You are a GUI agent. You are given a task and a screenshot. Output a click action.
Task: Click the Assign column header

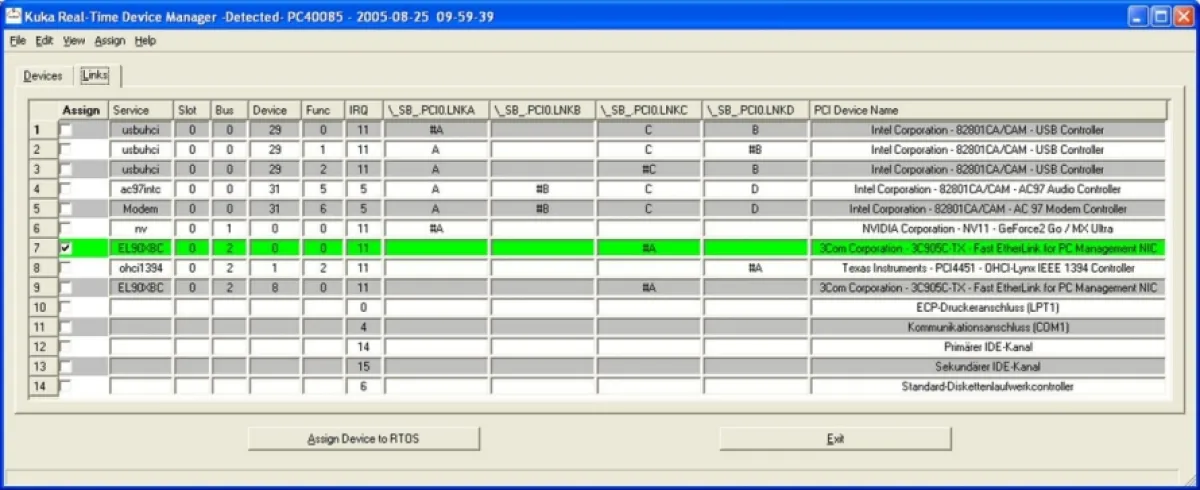tap(83, 110)
